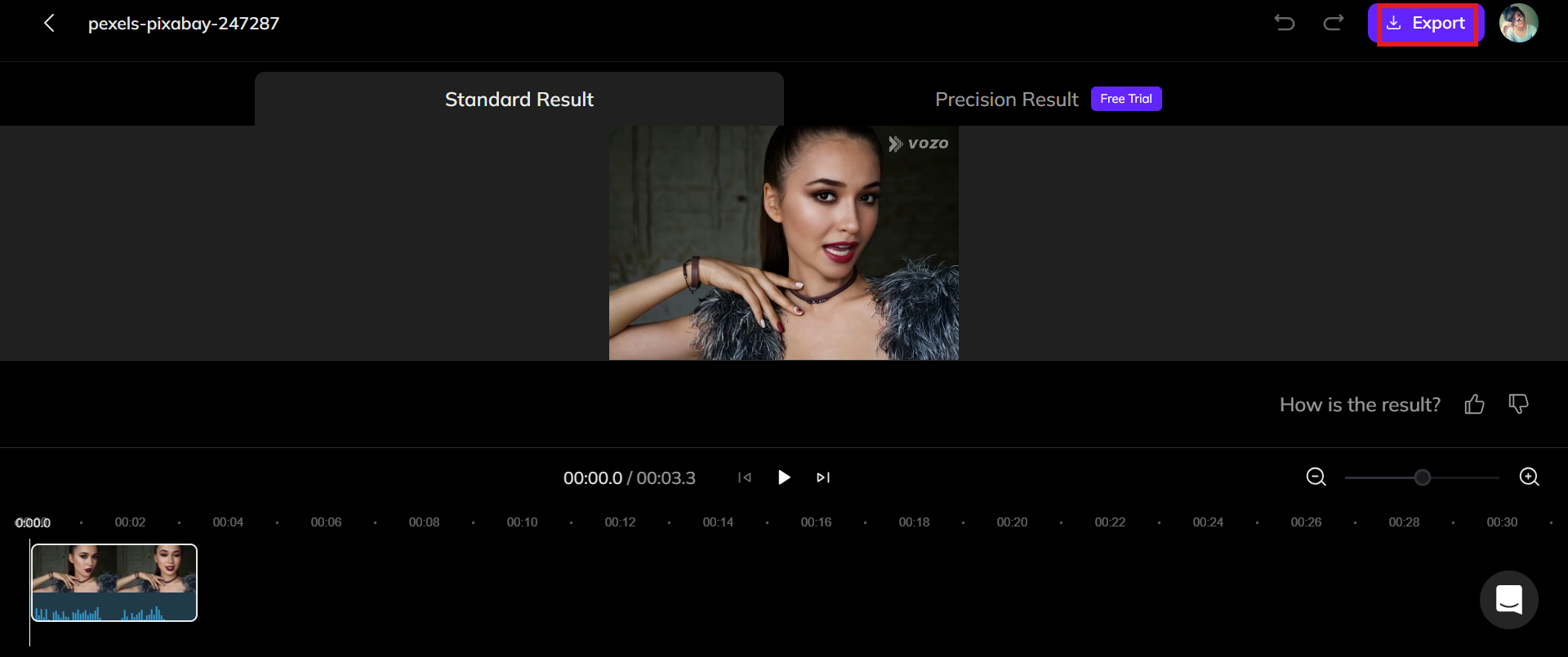1568x657 pixels.
Task: Click the project title pexels-pixabay-247287
Action: (184, 24)
